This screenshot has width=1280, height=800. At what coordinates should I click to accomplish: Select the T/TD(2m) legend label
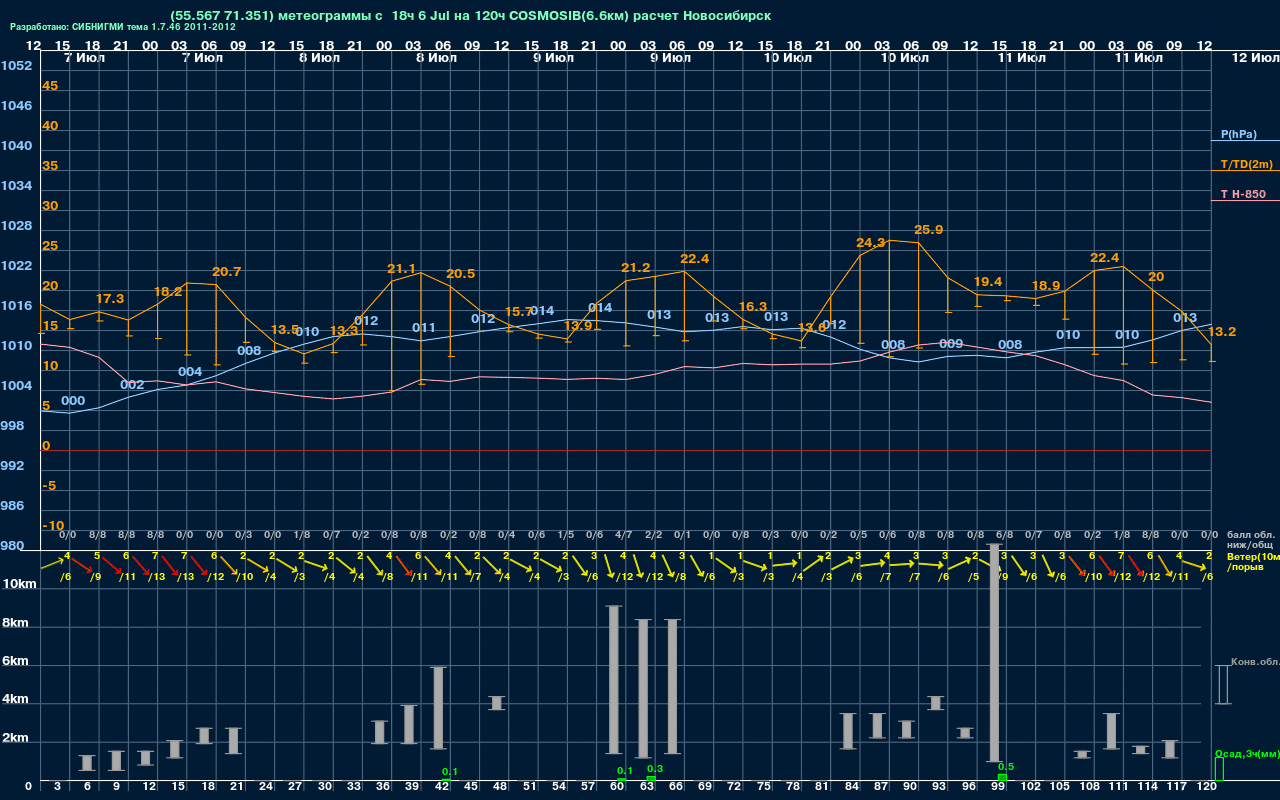pyautogui.click(x=1245, y=164)
